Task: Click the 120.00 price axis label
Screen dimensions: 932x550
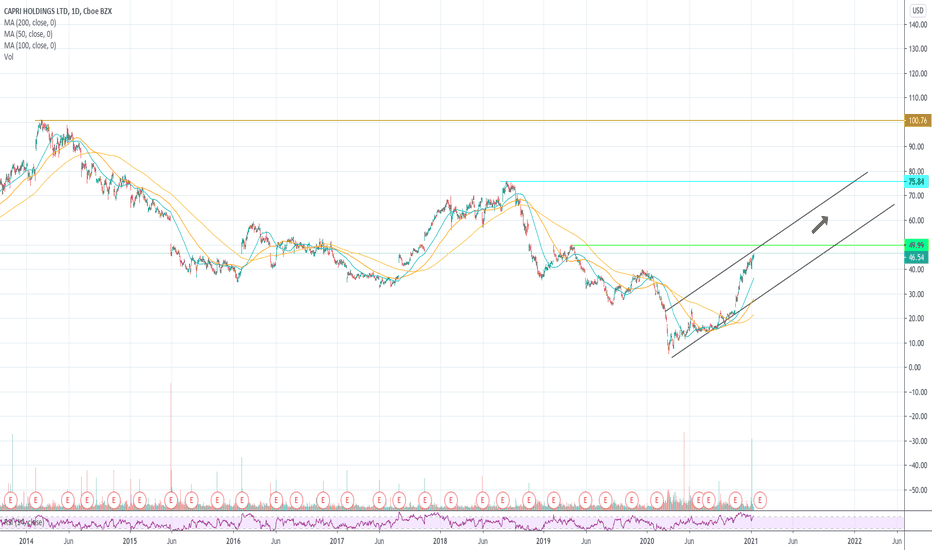Action: [x=917, y=74]
